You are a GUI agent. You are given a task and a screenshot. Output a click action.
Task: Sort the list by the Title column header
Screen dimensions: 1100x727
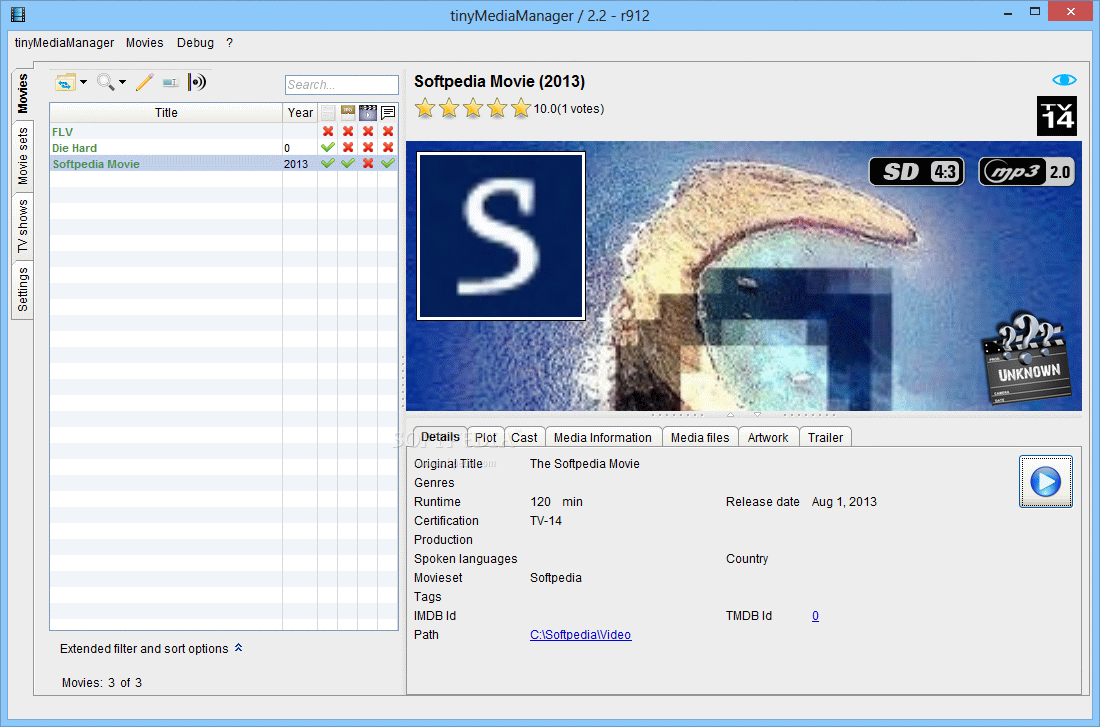[166, 112]
